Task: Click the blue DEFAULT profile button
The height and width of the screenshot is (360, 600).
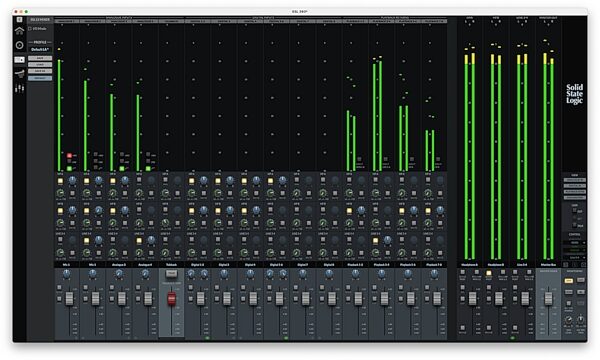Action: click(x=40, y=78)
